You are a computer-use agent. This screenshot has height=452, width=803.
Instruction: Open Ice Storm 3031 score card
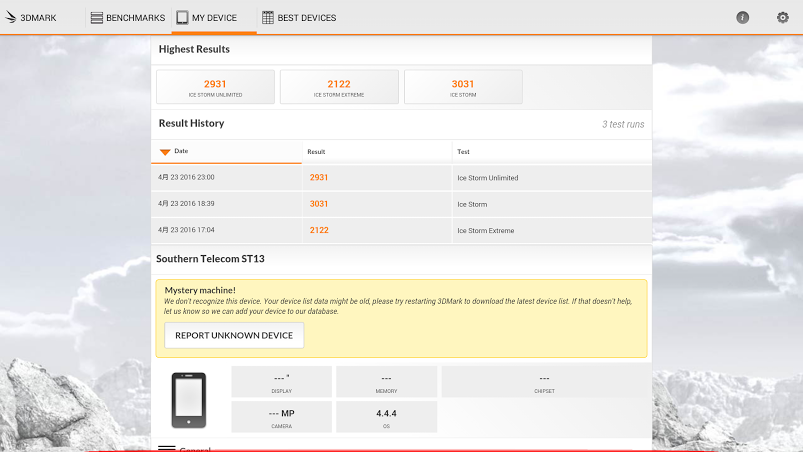click(463, 87)
